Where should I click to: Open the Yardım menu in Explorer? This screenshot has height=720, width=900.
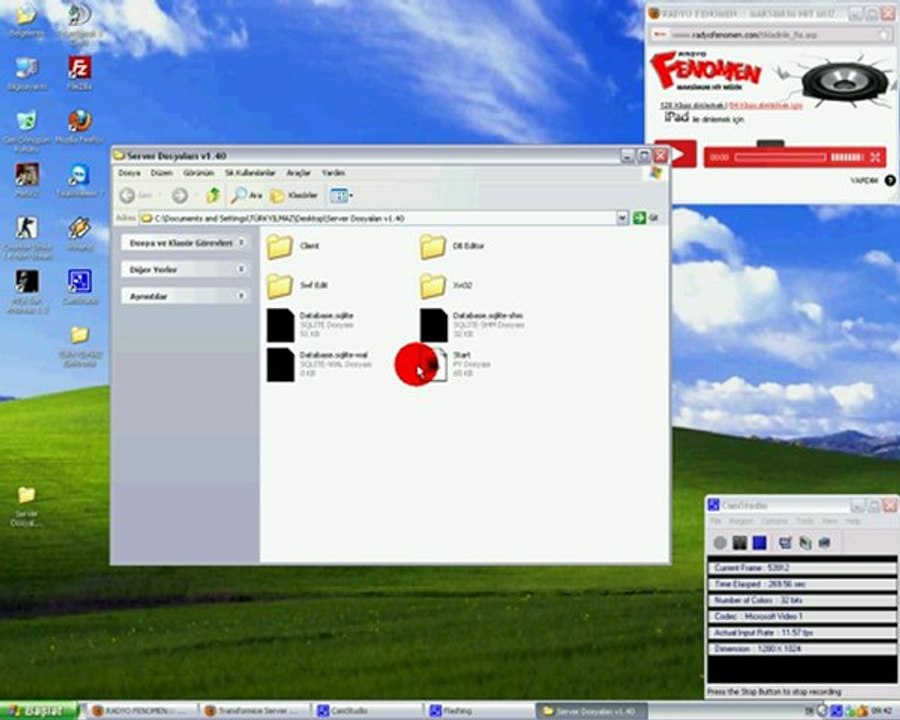point(333,173)
